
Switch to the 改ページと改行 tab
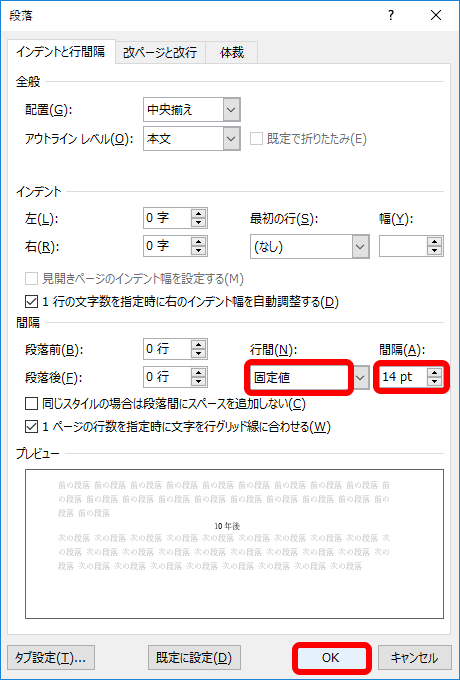160,53
